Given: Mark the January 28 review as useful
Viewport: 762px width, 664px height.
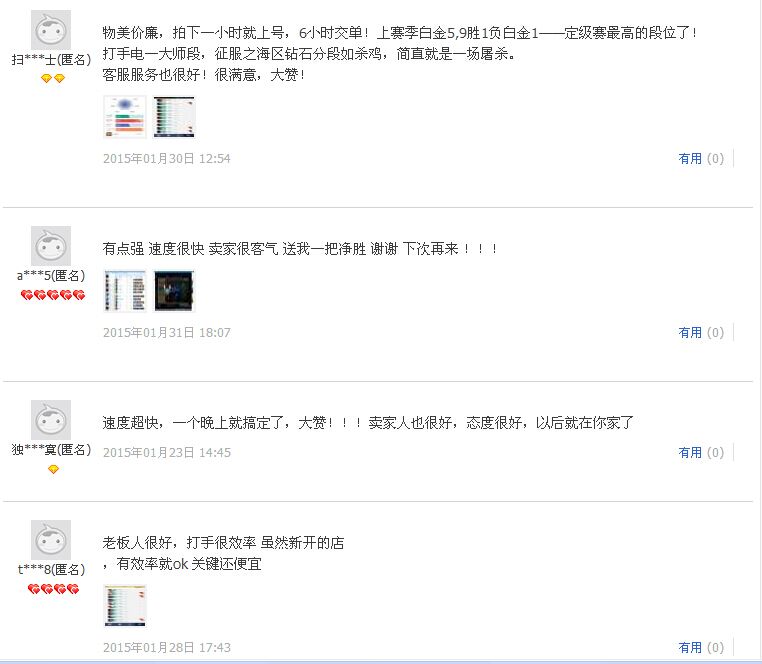Looking at the screenshot, I should pyautogui.click(x=701, y=647).
